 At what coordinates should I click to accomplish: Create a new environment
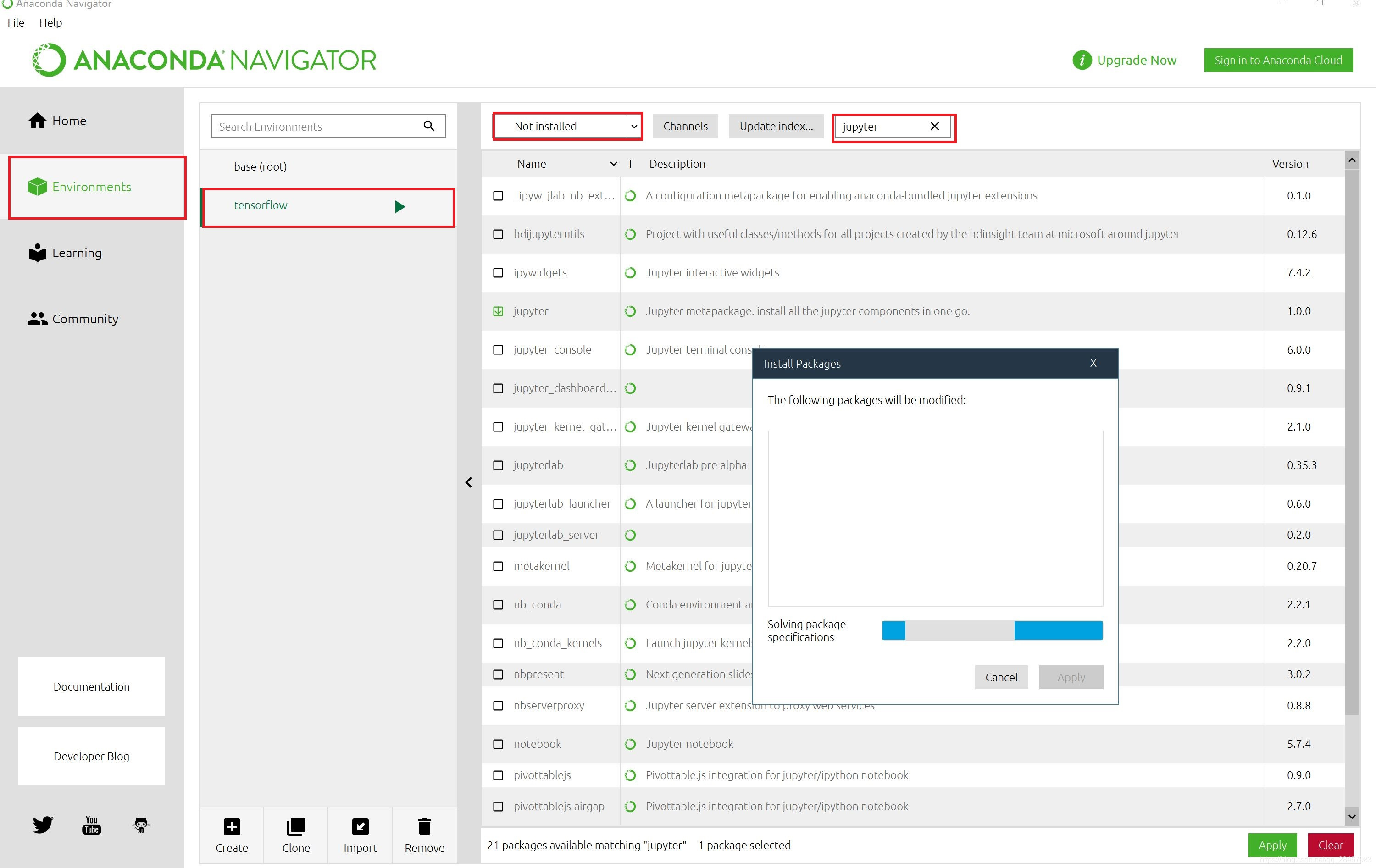click(232, 835)
